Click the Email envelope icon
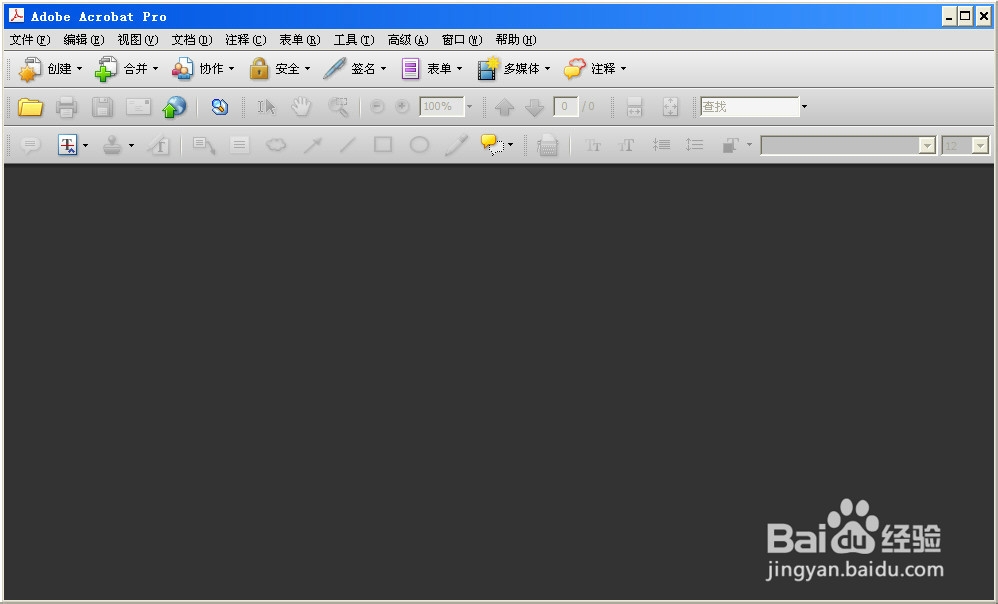 pyautogui.click(x=138, y=107)
